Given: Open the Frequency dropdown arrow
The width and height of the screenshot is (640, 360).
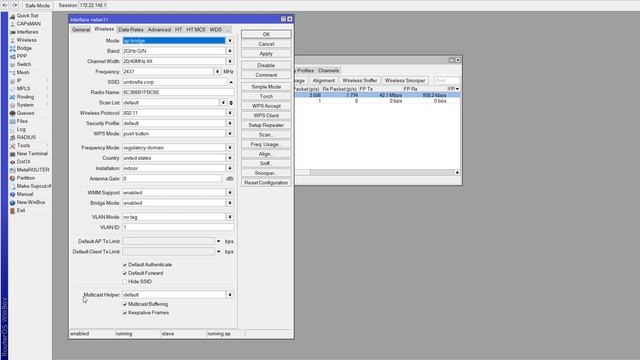Looking at the screenshot, I should coord(217,72).
